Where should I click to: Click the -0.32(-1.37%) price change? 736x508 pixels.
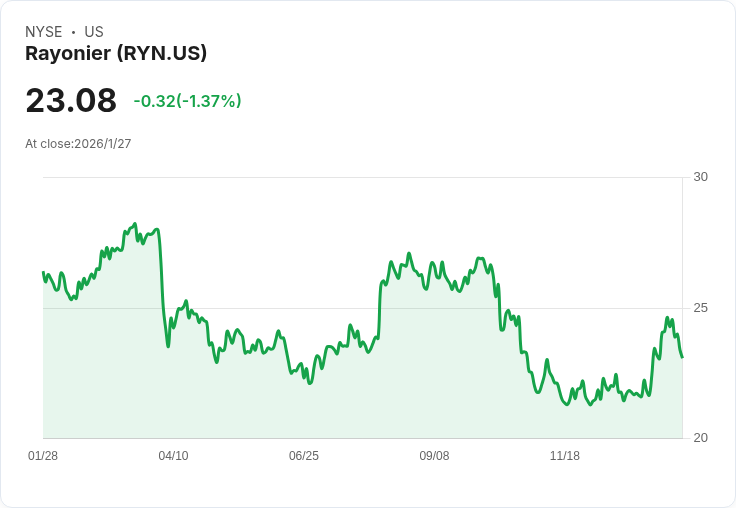[187, 101]
